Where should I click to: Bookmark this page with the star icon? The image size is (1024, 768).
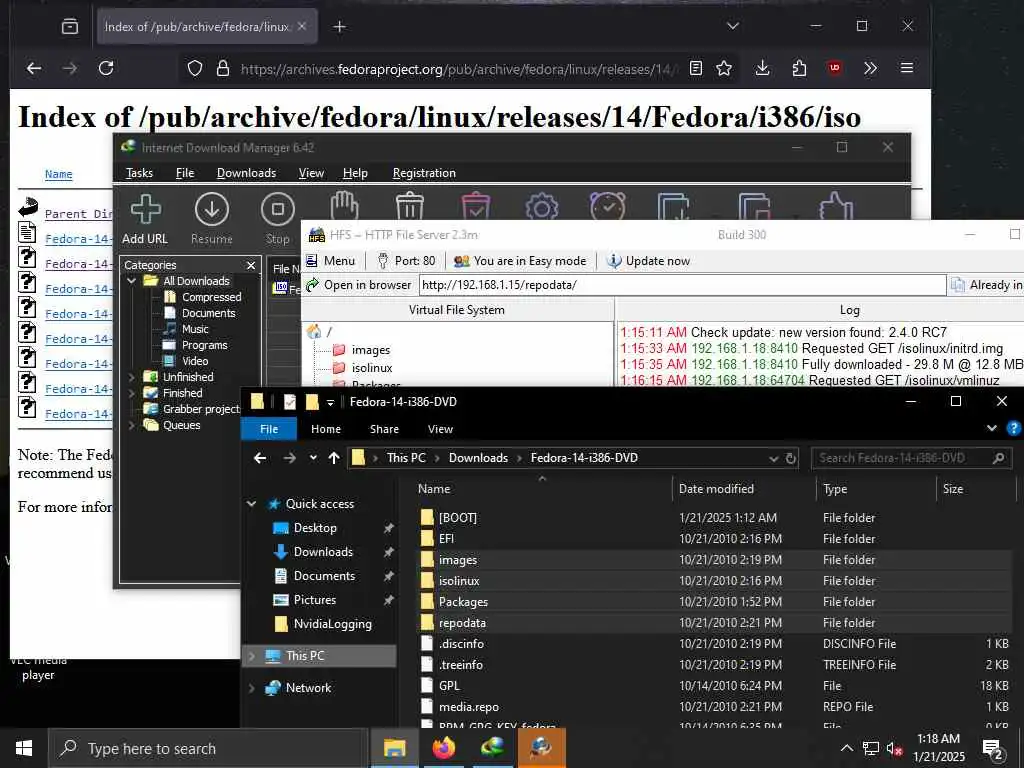(x=724, y=68)
